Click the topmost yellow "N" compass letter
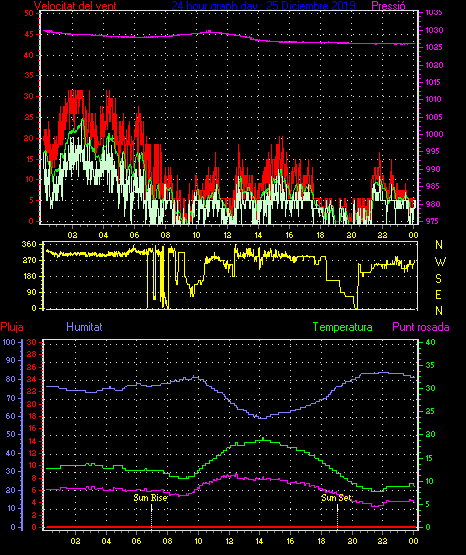The height and width of the screenshot is (555, 466). click(439, 245)
